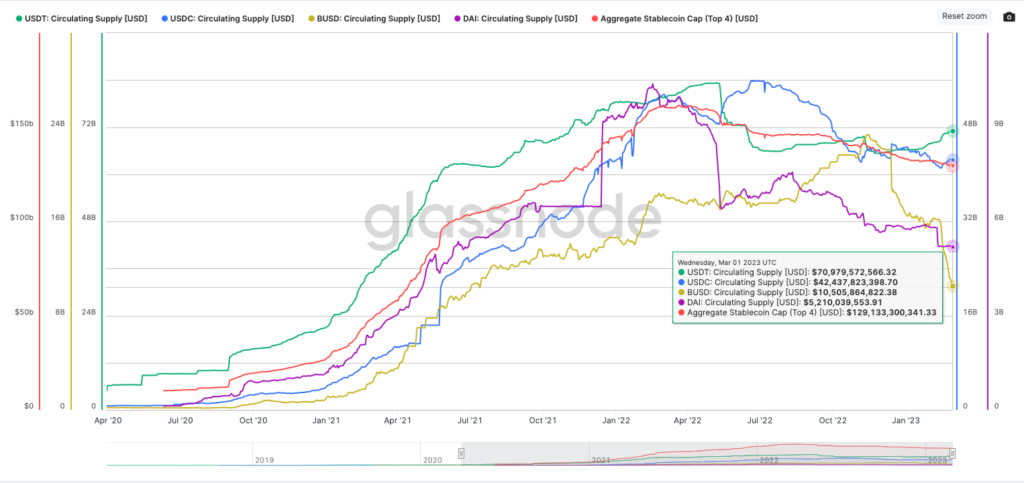Click the green USDT legend dot
Screen dimensions: 1024x483
click(19, 18)
